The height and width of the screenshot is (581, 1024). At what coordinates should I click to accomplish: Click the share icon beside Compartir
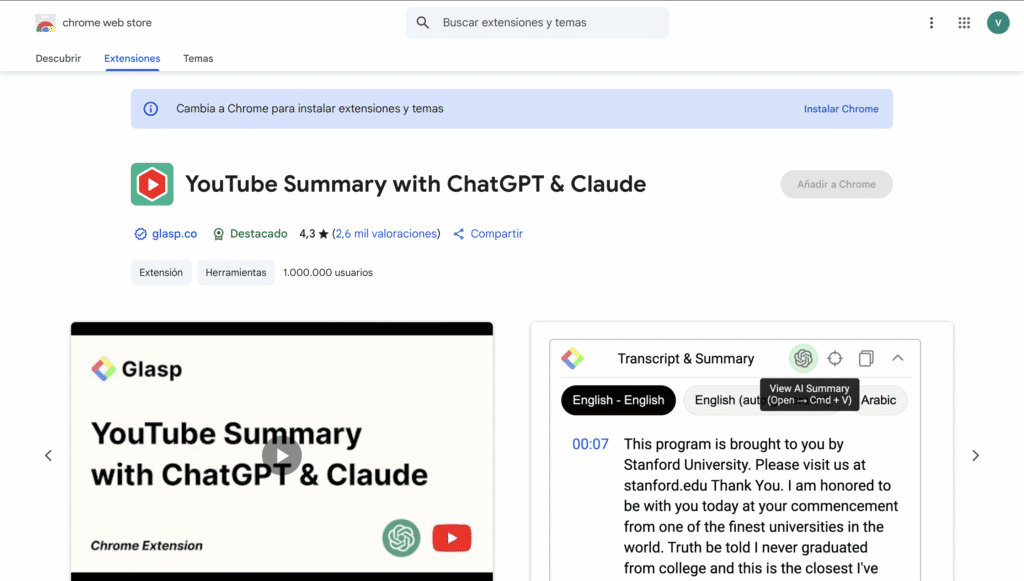coord(459,234)
